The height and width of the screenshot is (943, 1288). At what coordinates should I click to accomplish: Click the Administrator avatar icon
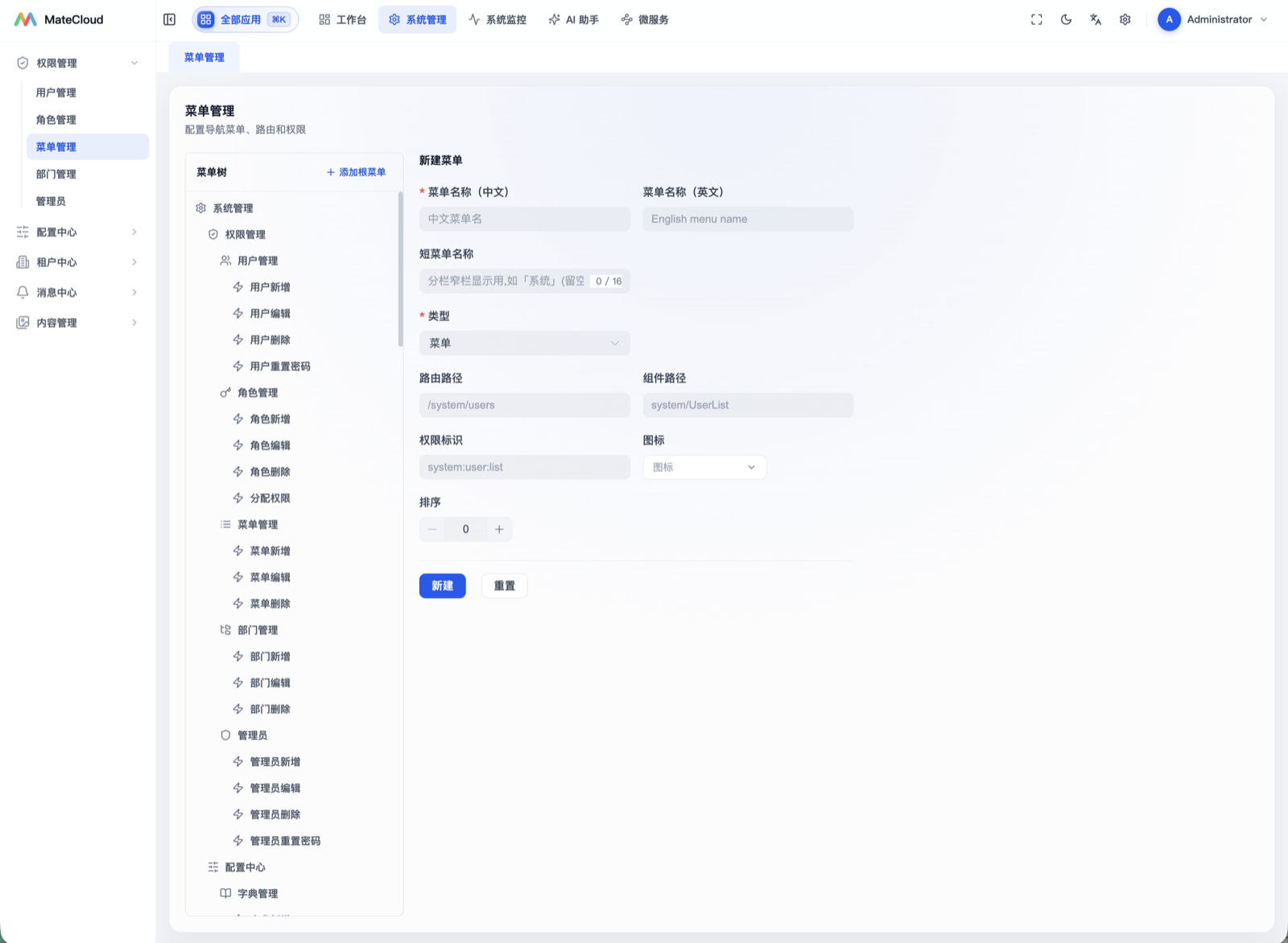1169,19
